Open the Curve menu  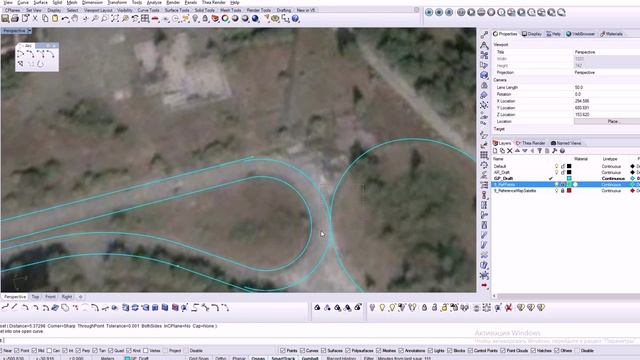click(23, 2)
